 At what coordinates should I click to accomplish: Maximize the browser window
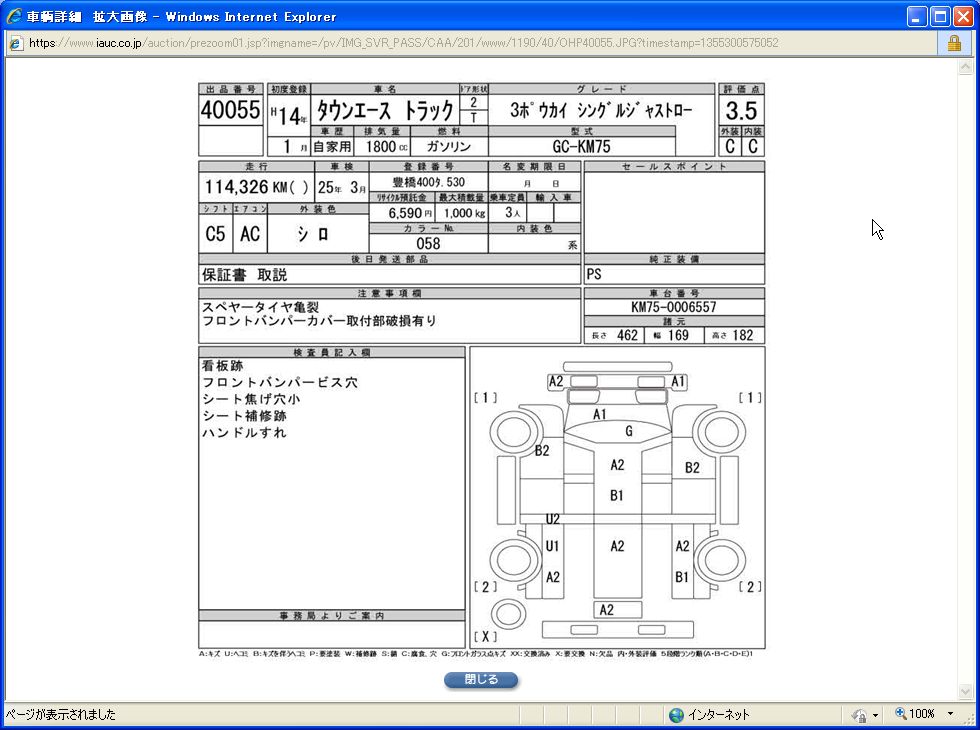(940, 16)
